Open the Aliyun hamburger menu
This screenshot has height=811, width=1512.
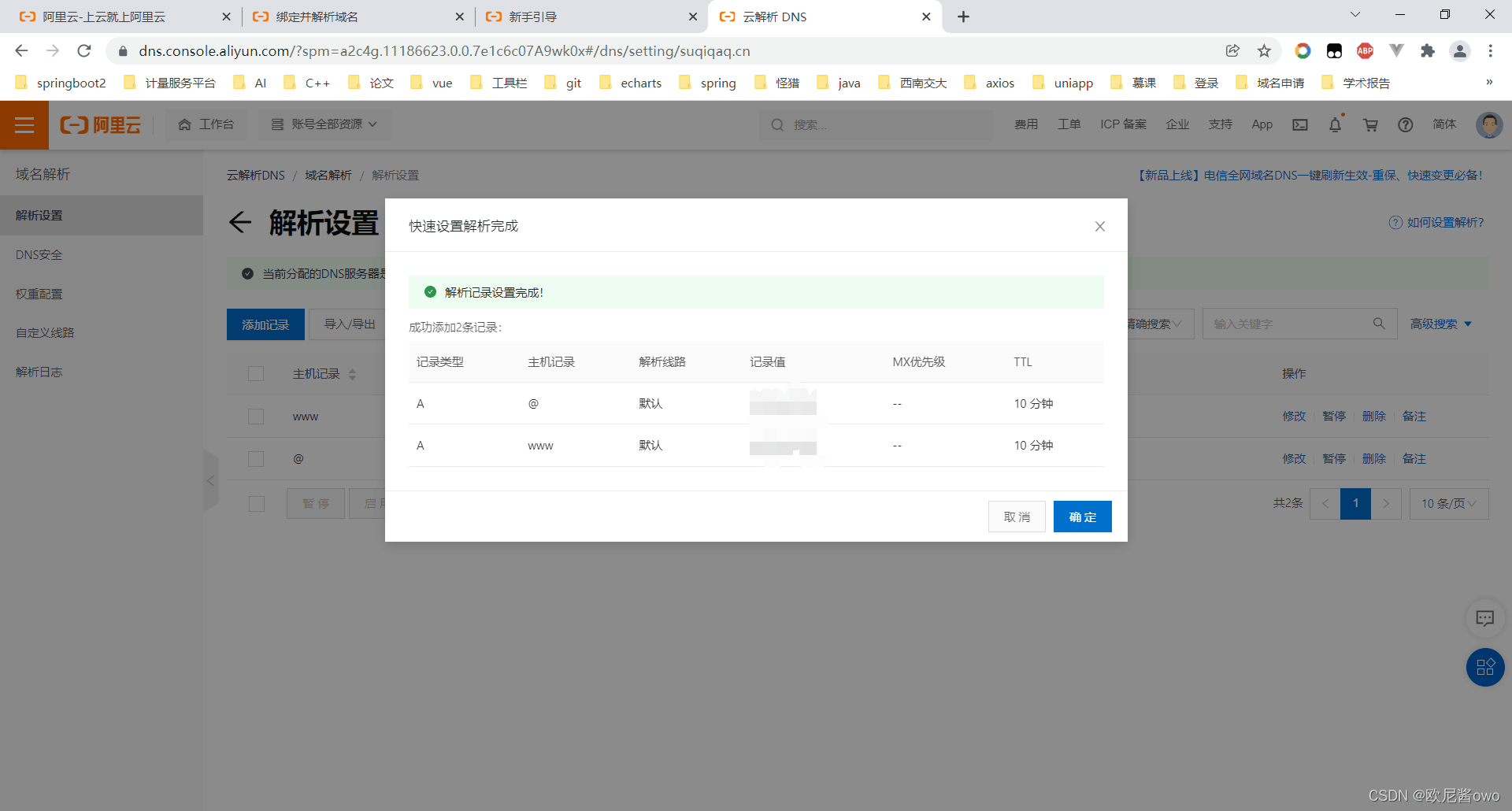click(24, 124)
